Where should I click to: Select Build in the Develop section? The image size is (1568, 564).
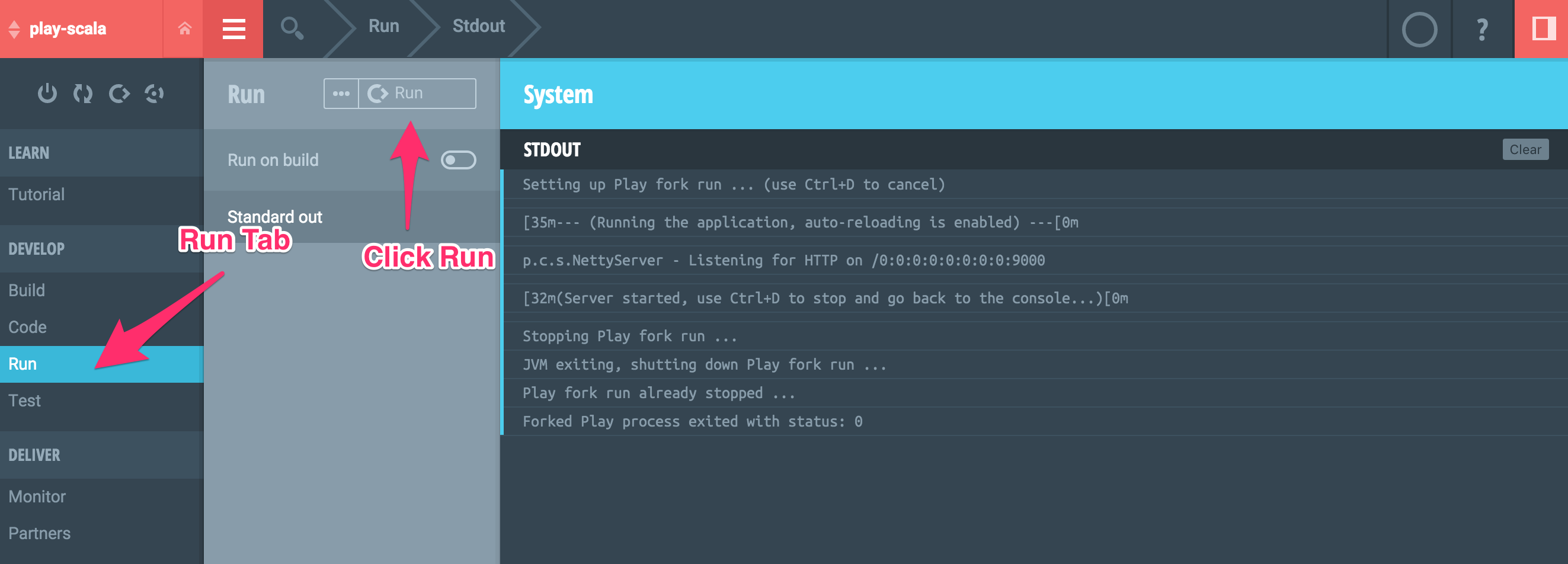27,290
